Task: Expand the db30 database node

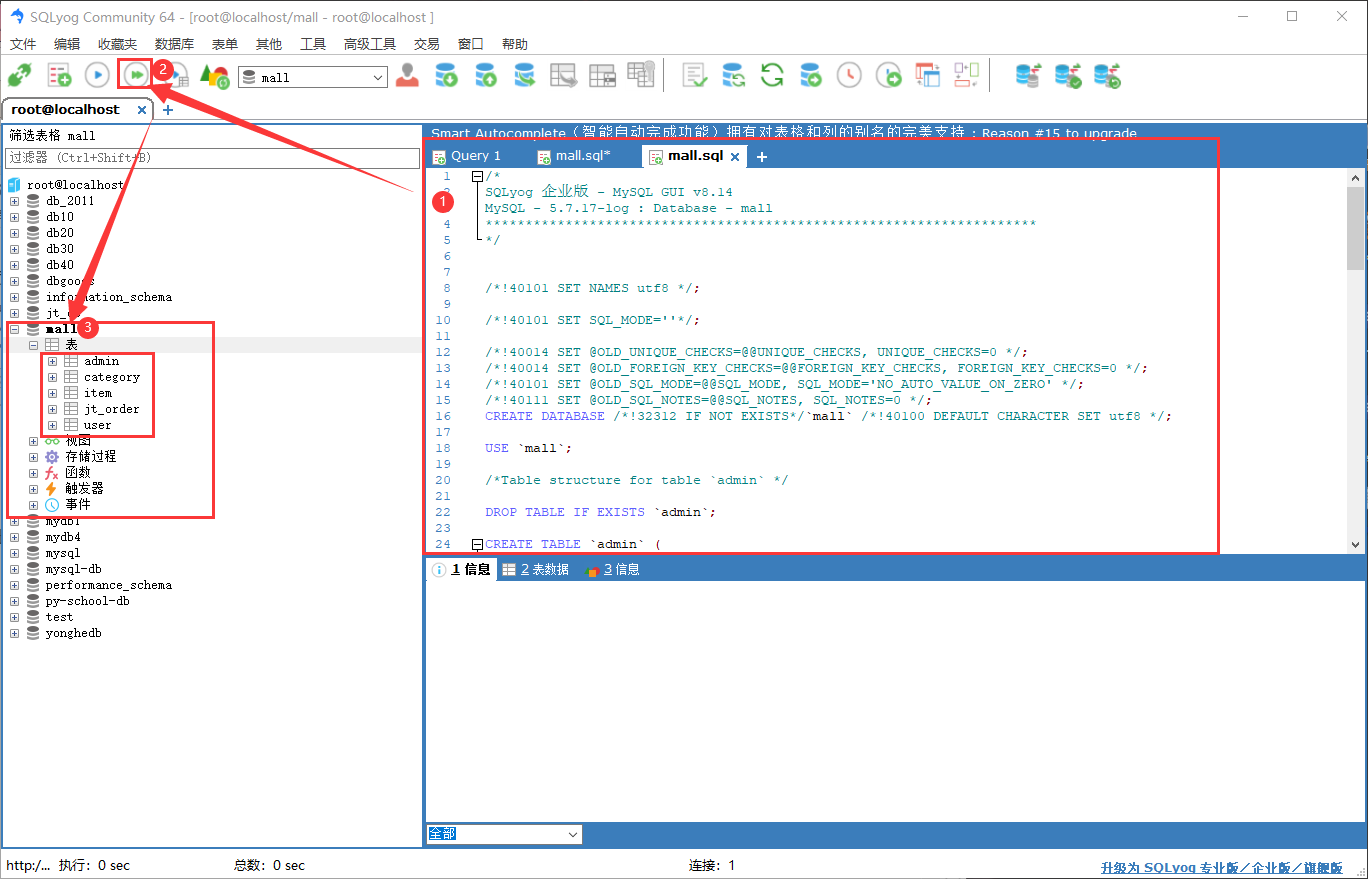Action: tap(15, 249)
